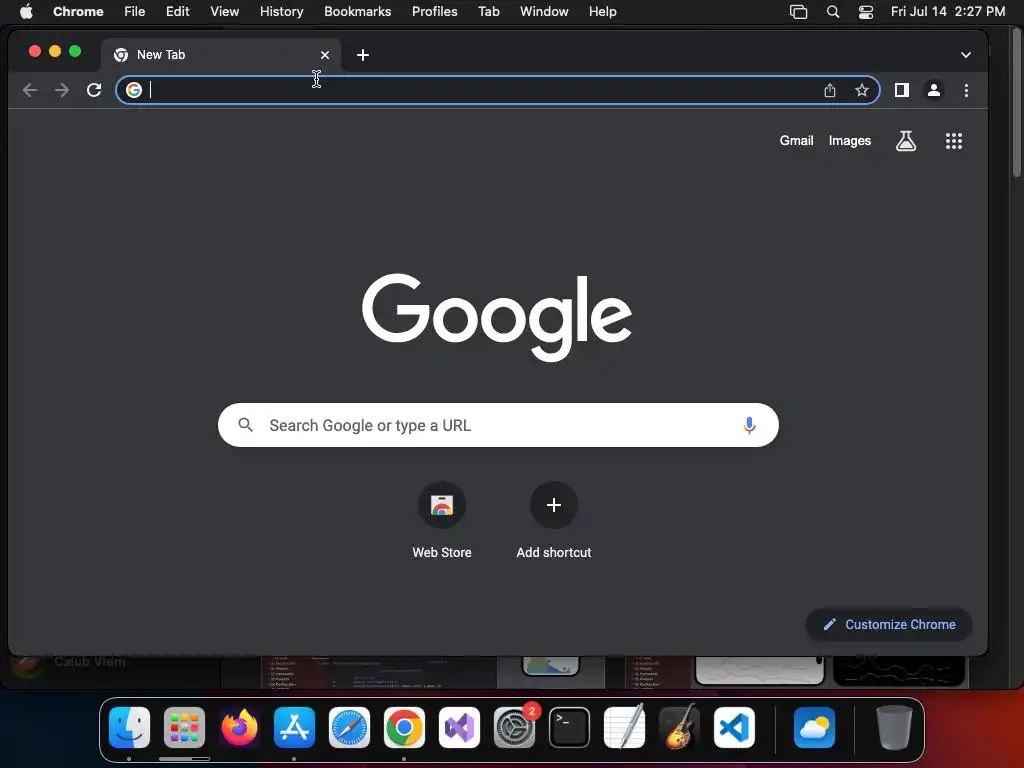Viewport: 1024px width, 768px height.
Task: Open Visual Studio Code from the Dock
Action: [x=734, y=728]
